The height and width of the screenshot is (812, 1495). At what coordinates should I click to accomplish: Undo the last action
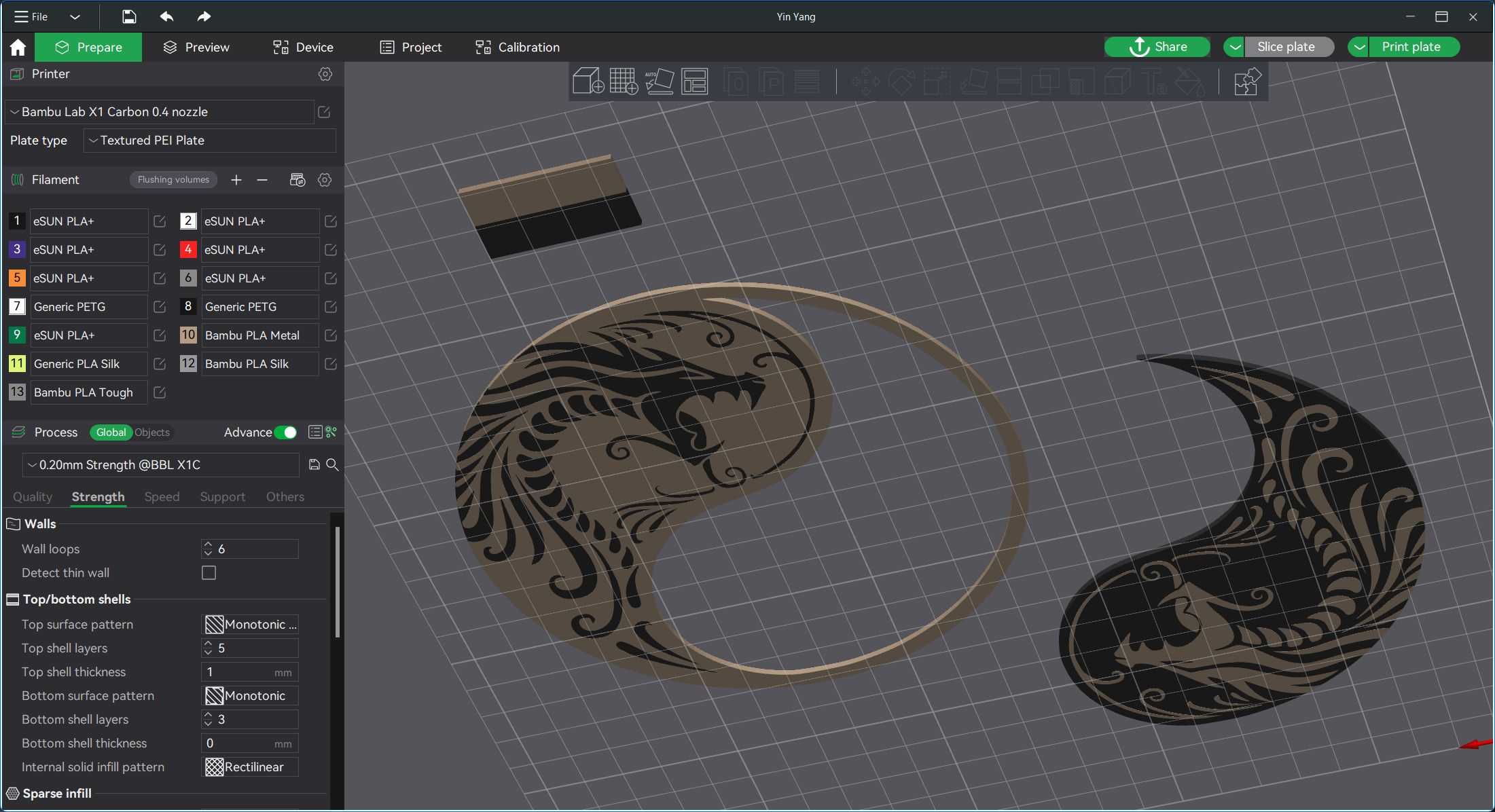166,17
